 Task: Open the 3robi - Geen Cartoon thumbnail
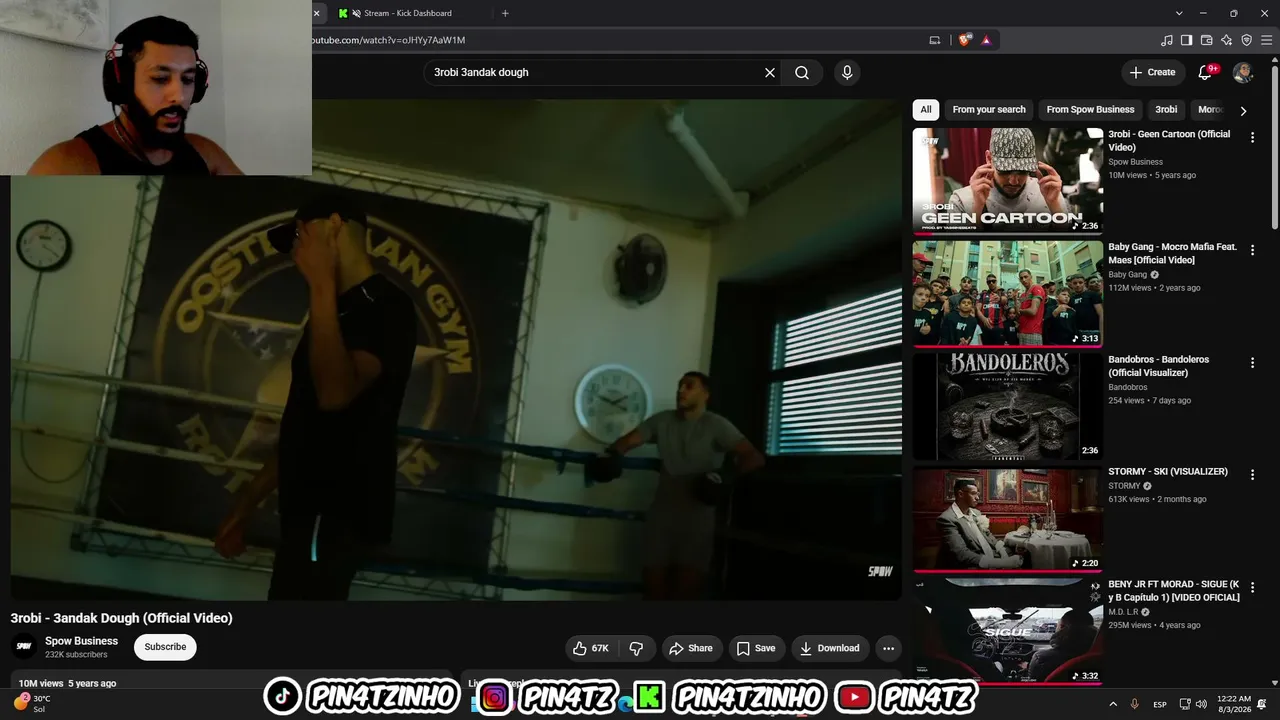click(x=1007, y=181)
